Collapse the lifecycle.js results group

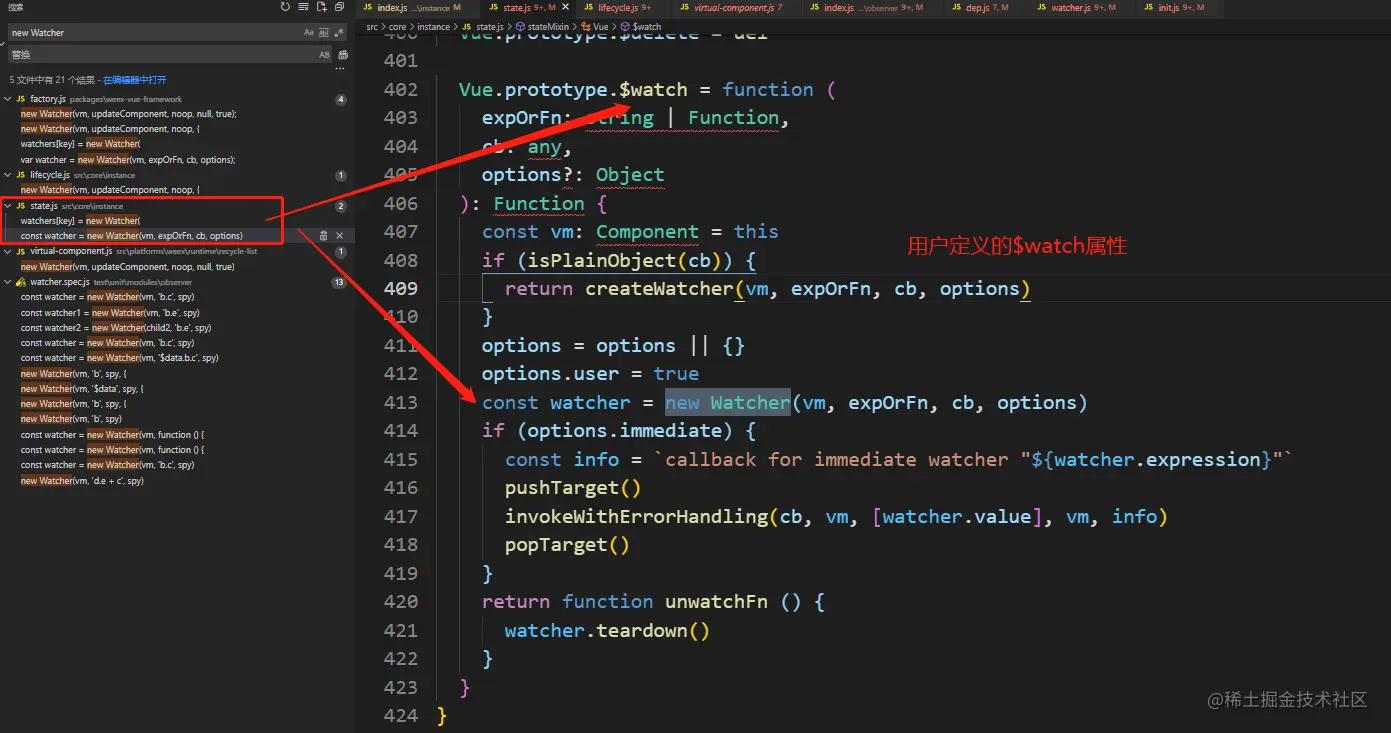pos(8,175)
